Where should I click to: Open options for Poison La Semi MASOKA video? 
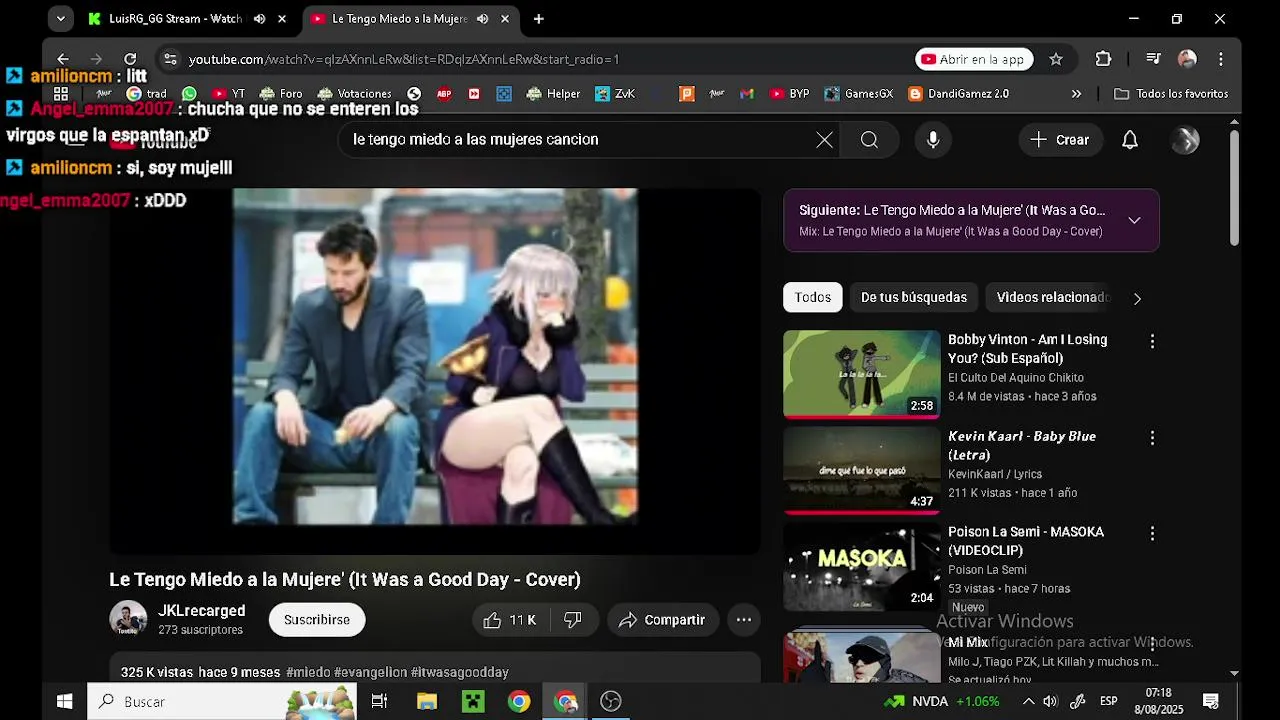(1152, 534)
